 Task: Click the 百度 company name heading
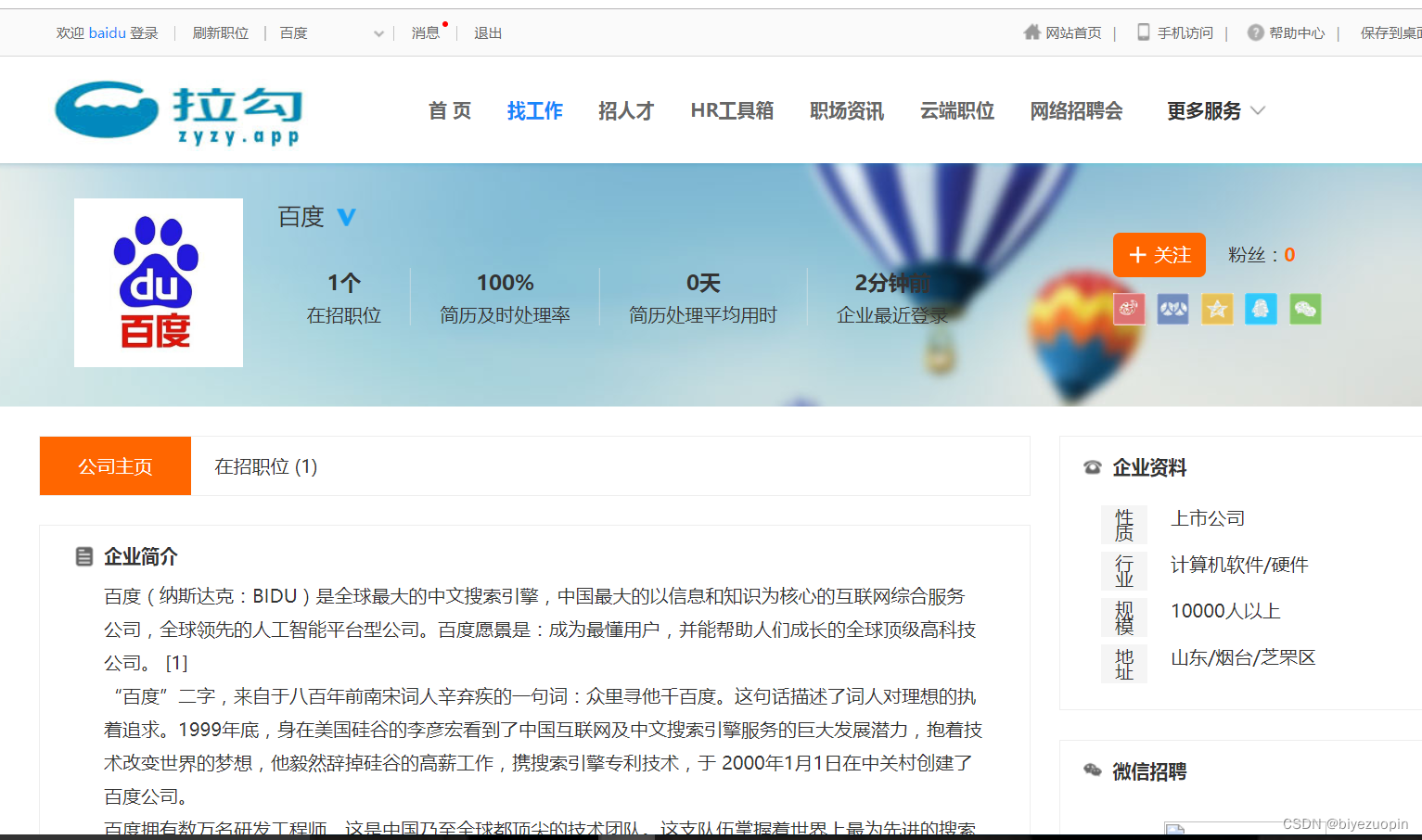[301, 217]
